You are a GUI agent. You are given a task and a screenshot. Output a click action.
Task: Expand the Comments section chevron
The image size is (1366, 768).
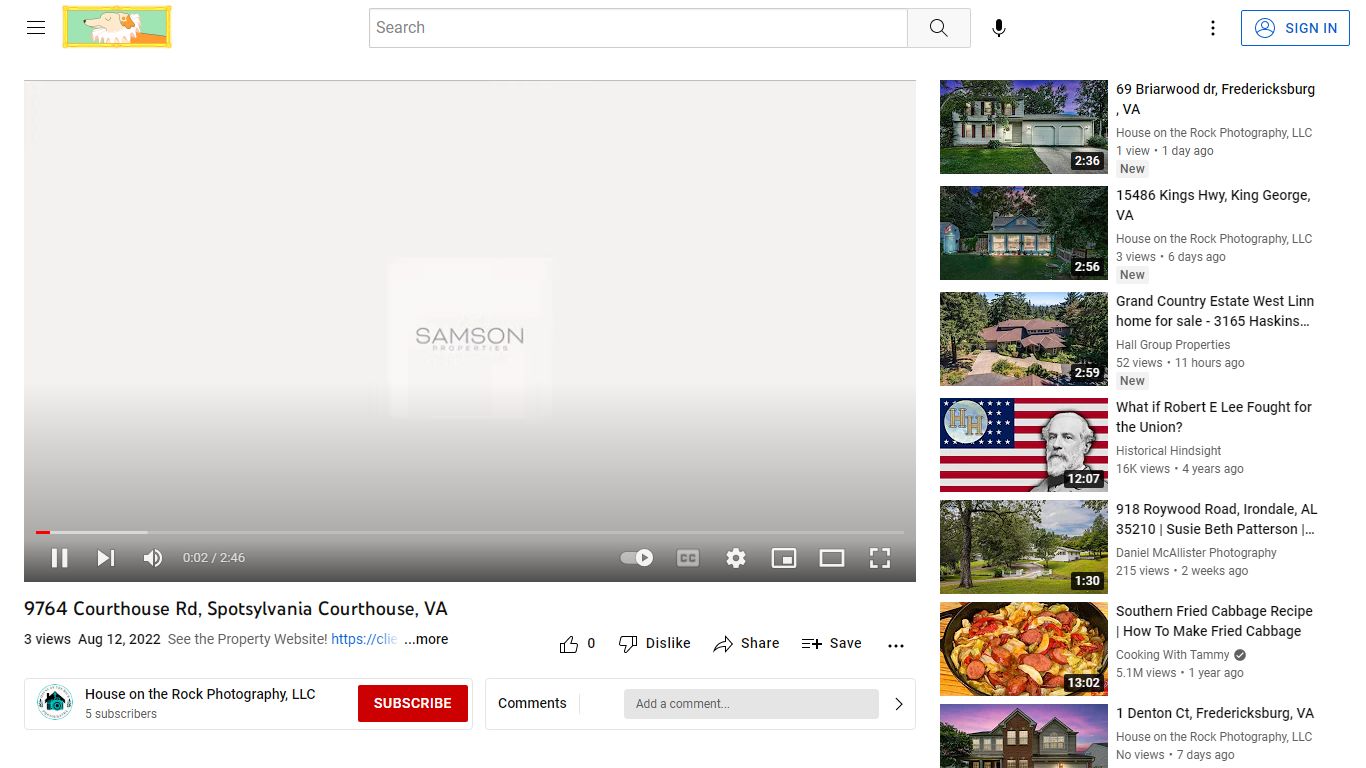[x=899, y=703]
